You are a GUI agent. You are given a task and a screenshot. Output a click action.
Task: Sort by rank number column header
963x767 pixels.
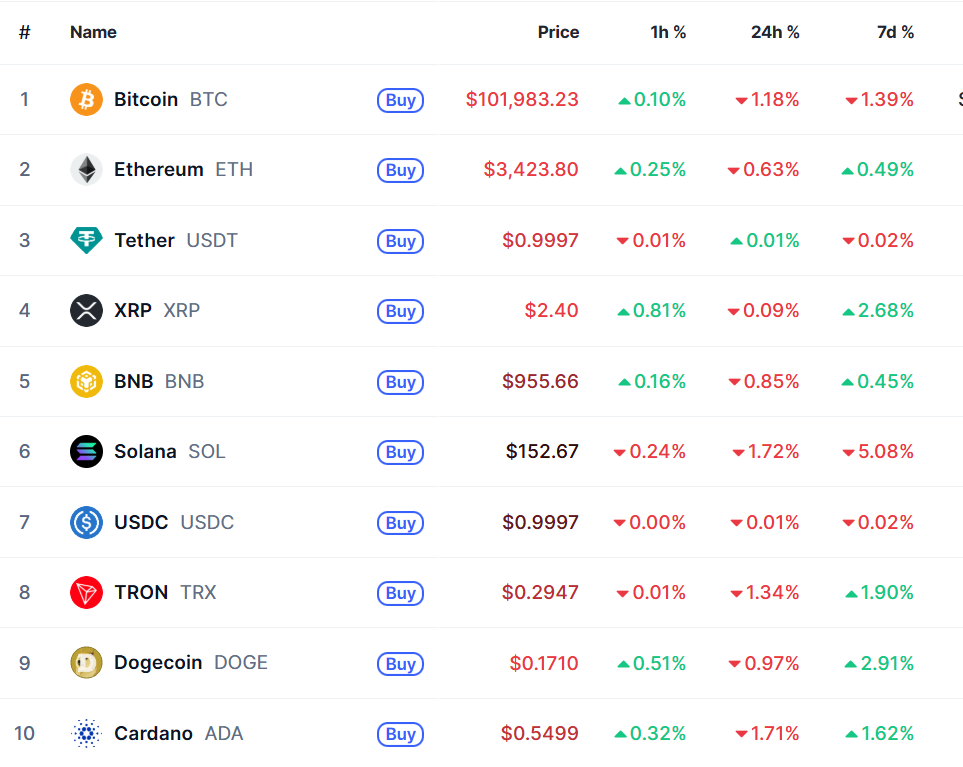25,32
